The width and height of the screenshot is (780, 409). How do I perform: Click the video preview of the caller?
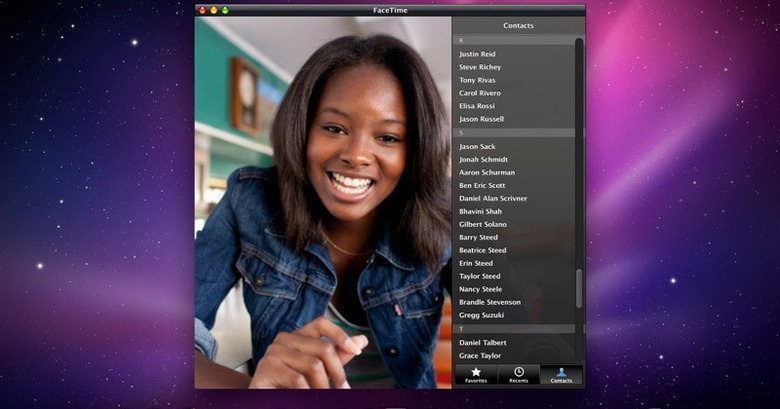pos(323,203)
